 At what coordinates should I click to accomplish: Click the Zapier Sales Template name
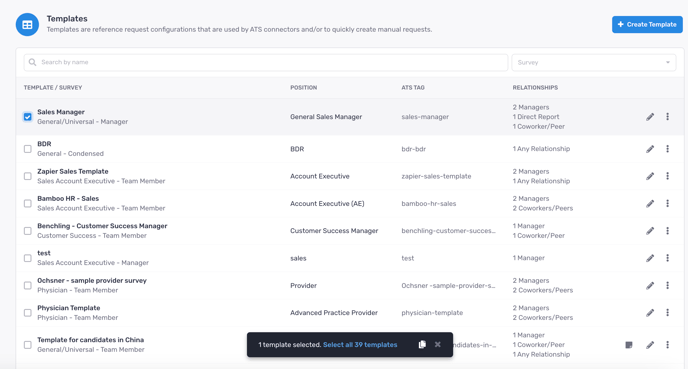click(x=73, y=172)
